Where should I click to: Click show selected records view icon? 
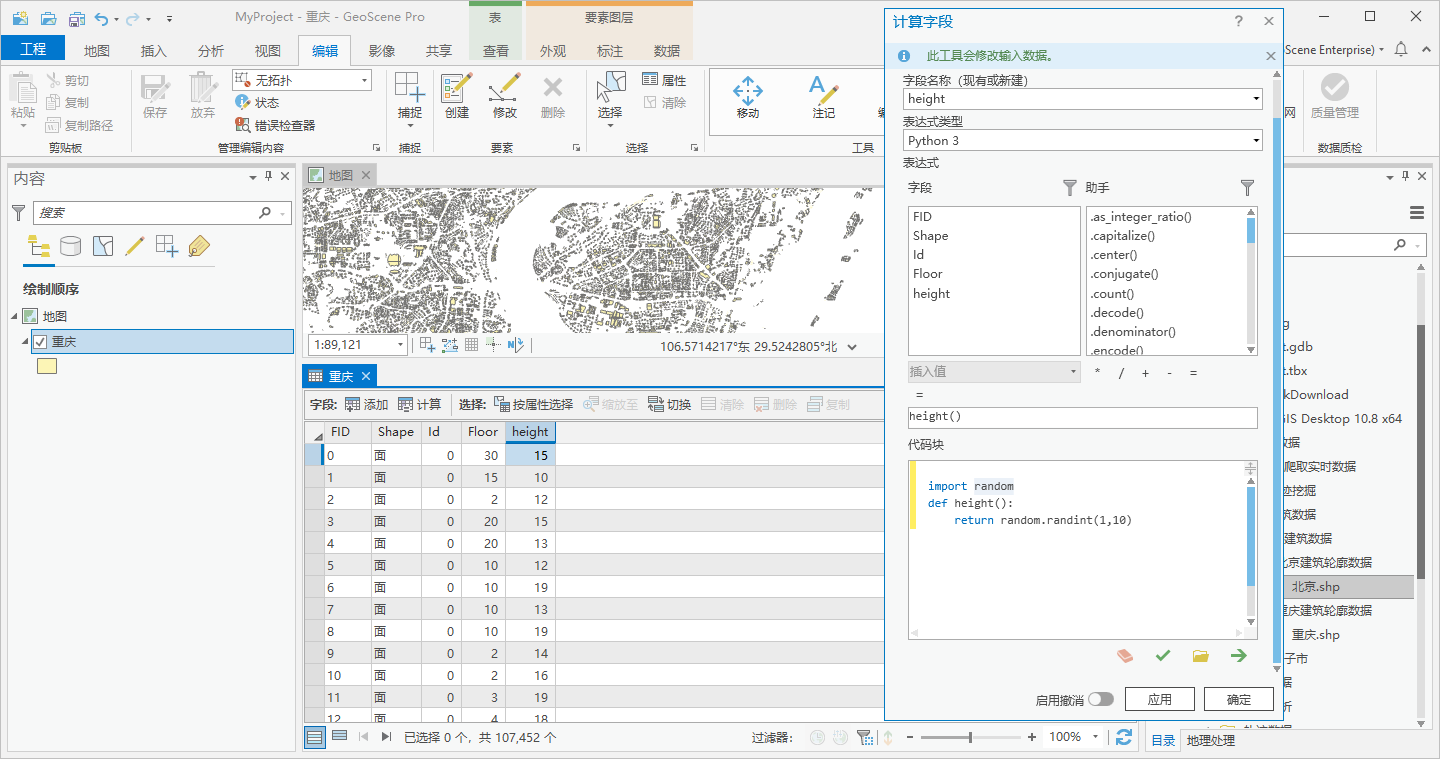tap(339, 737)
